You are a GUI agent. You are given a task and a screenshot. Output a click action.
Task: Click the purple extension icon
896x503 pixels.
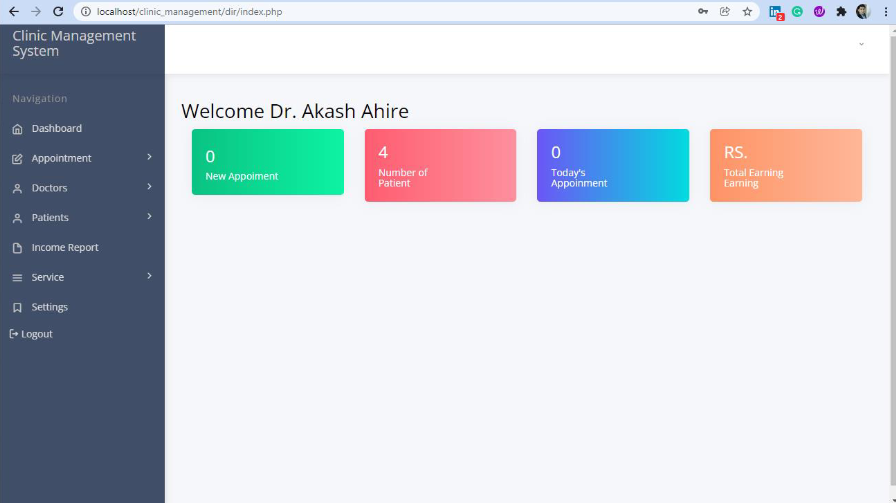[819, 11]
